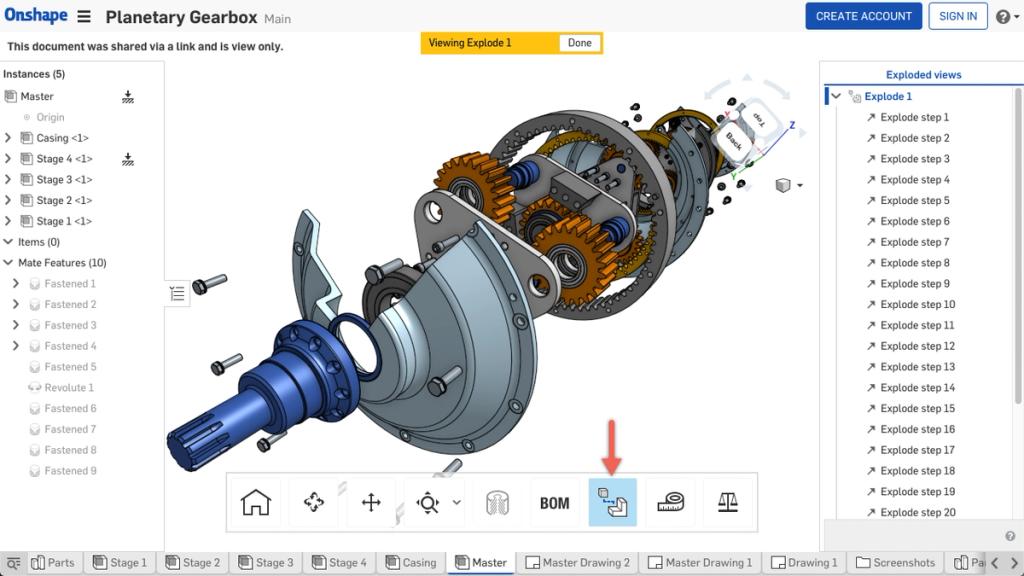The height and width of the screenshot is (576, 1024).
Task: Click the Help question mark icon
Action: click(x=1003, y=16)
